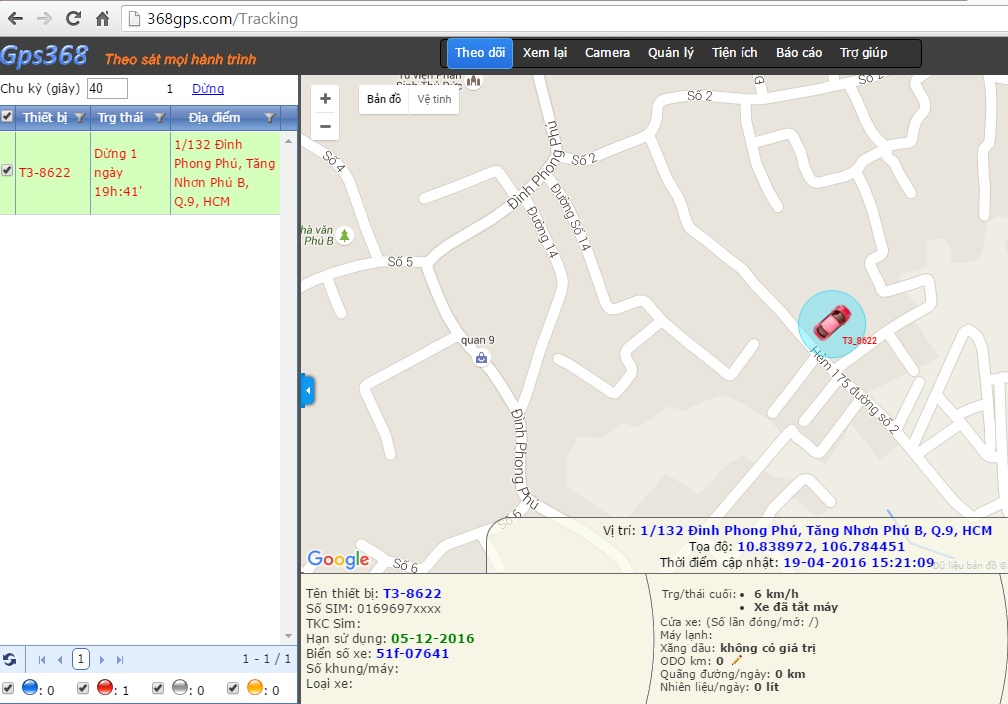Click the address cell '1/132 Đình Phong Phú'
1008x704 pixels.
pos(225,173)
